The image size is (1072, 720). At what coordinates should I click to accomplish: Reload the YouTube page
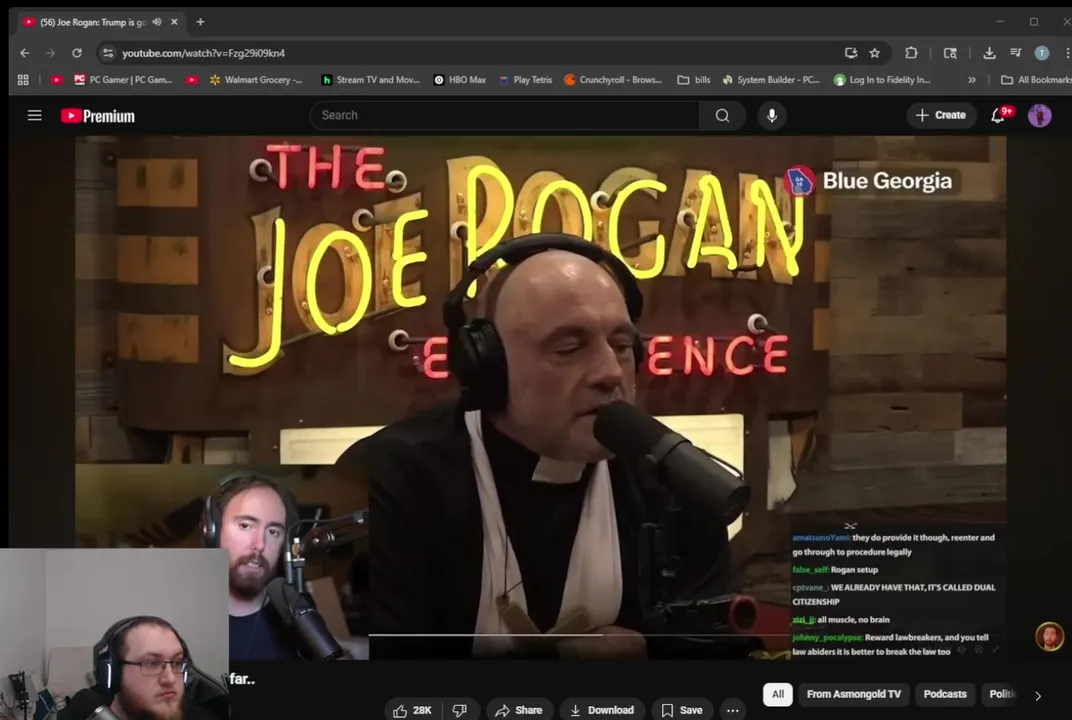(77, 53)
